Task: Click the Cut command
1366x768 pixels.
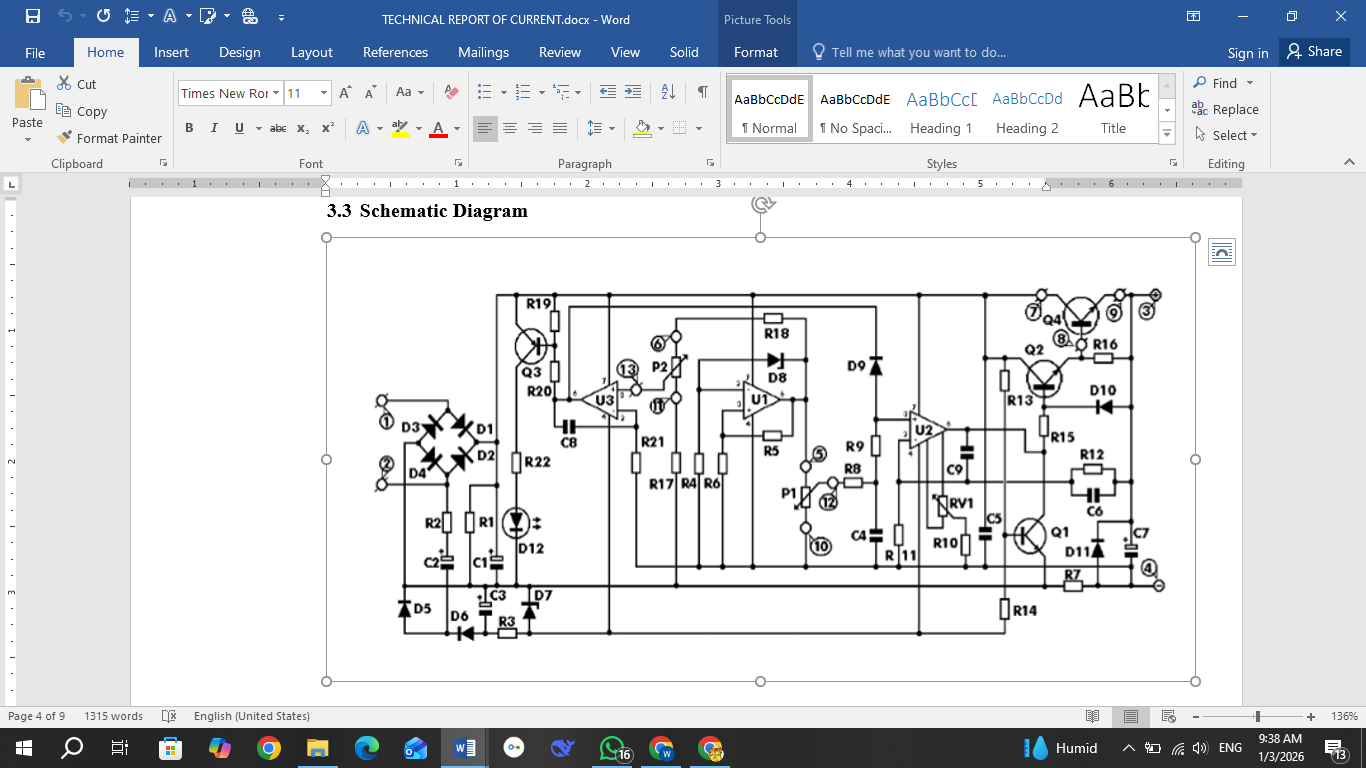Action: 76,84
